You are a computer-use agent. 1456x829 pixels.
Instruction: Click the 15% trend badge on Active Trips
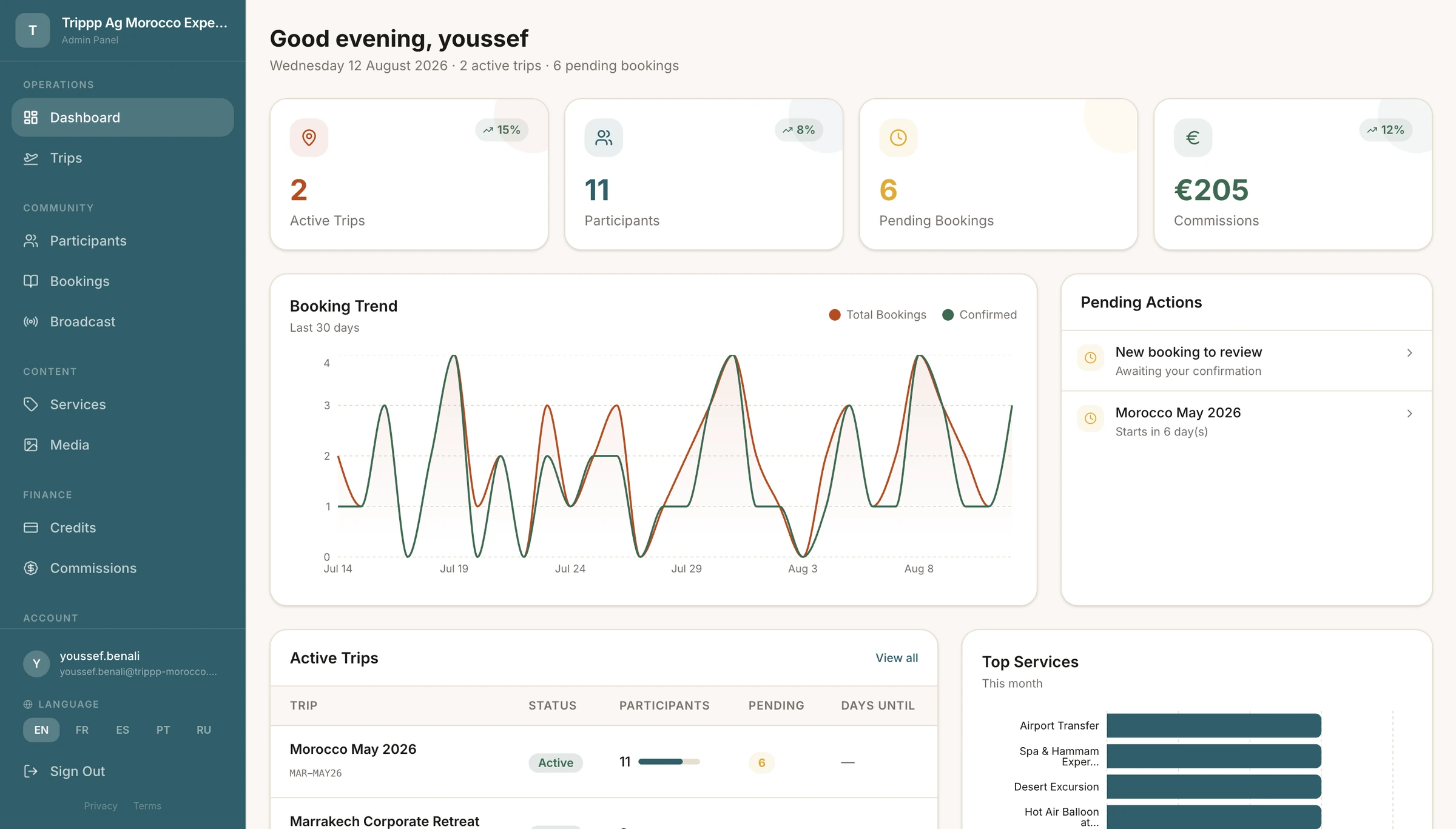(x=502, y=130)
